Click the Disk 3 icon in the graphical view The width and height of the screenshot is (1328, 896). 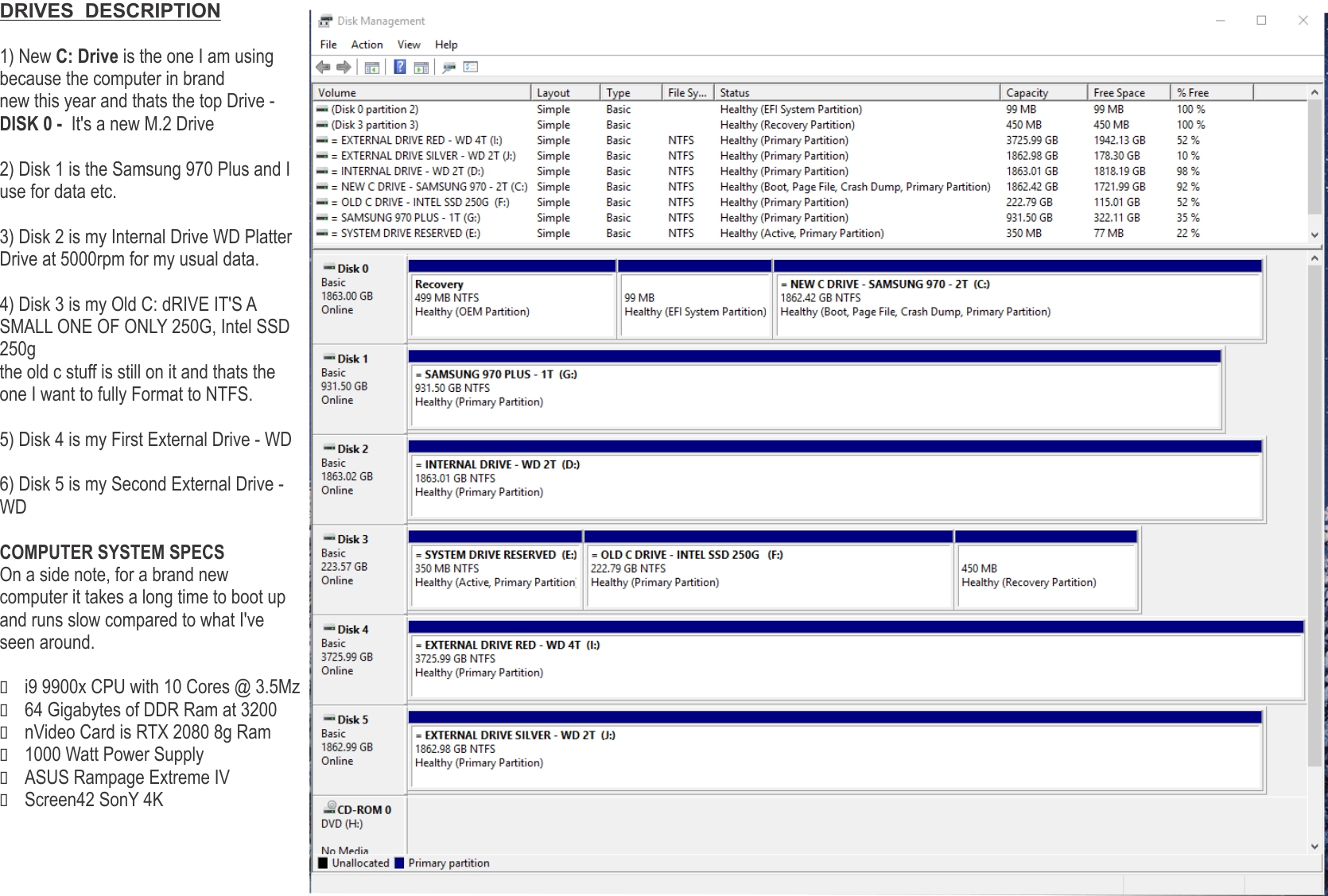pos(328,539)
